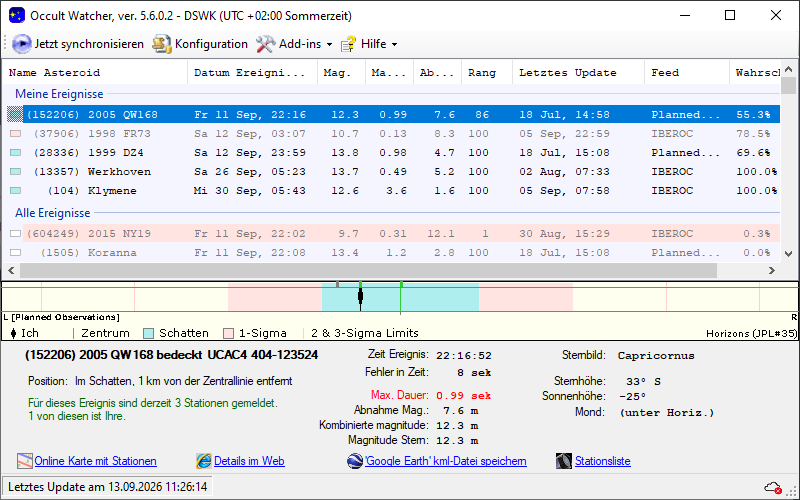Click the empty status box of 2015 NY19
Screen dimensions: 800x500
[x=15, y=234]
